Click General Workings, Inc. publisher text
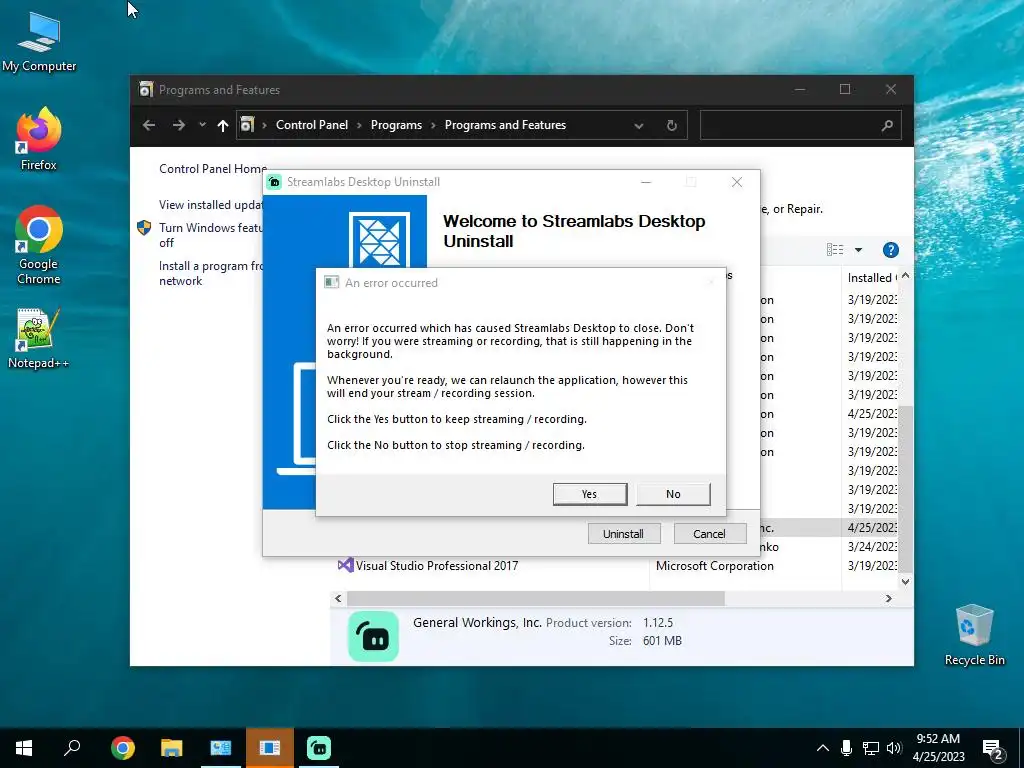Image resolution: width=1024 pixels, height=768 pixels. pos(477,622)
